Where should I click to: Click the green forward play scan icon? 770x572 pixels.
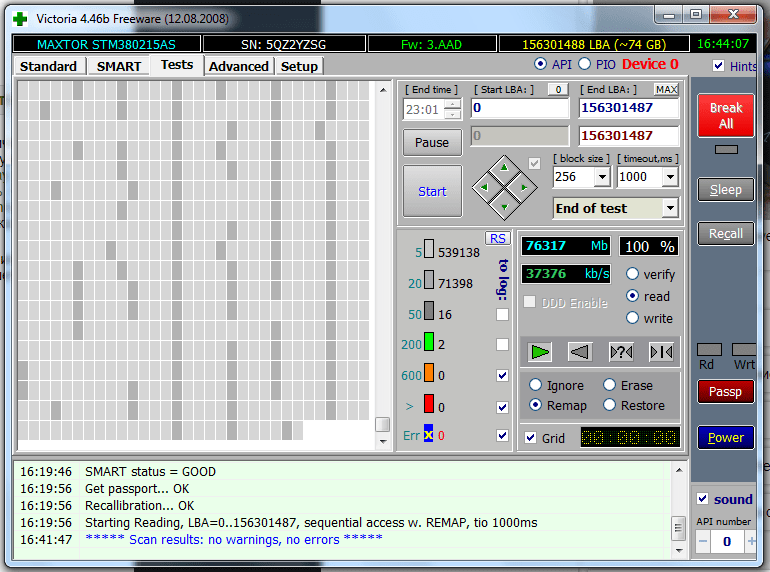click(x=540, y=351)
